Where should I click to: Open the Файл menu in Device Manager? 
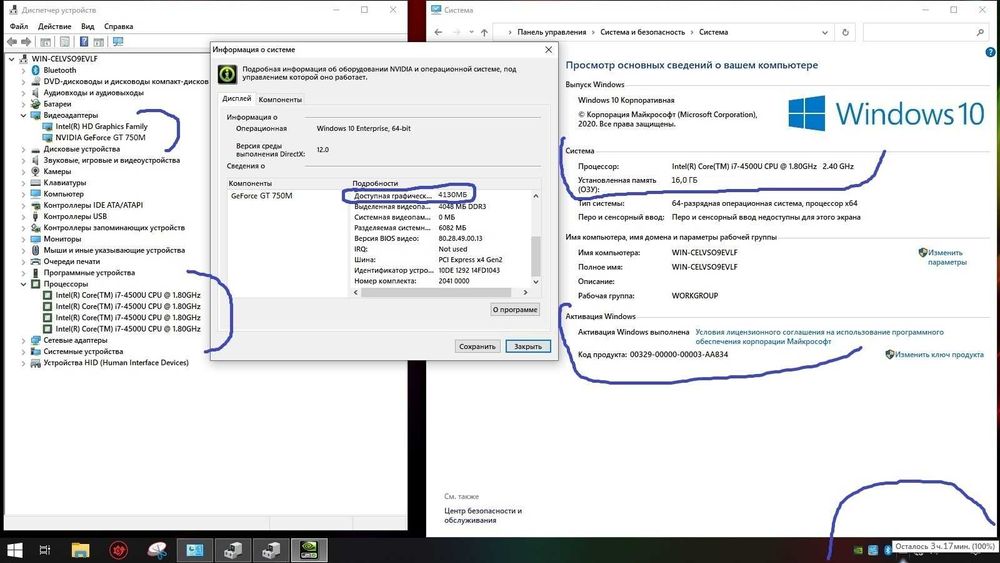point(18,26)
